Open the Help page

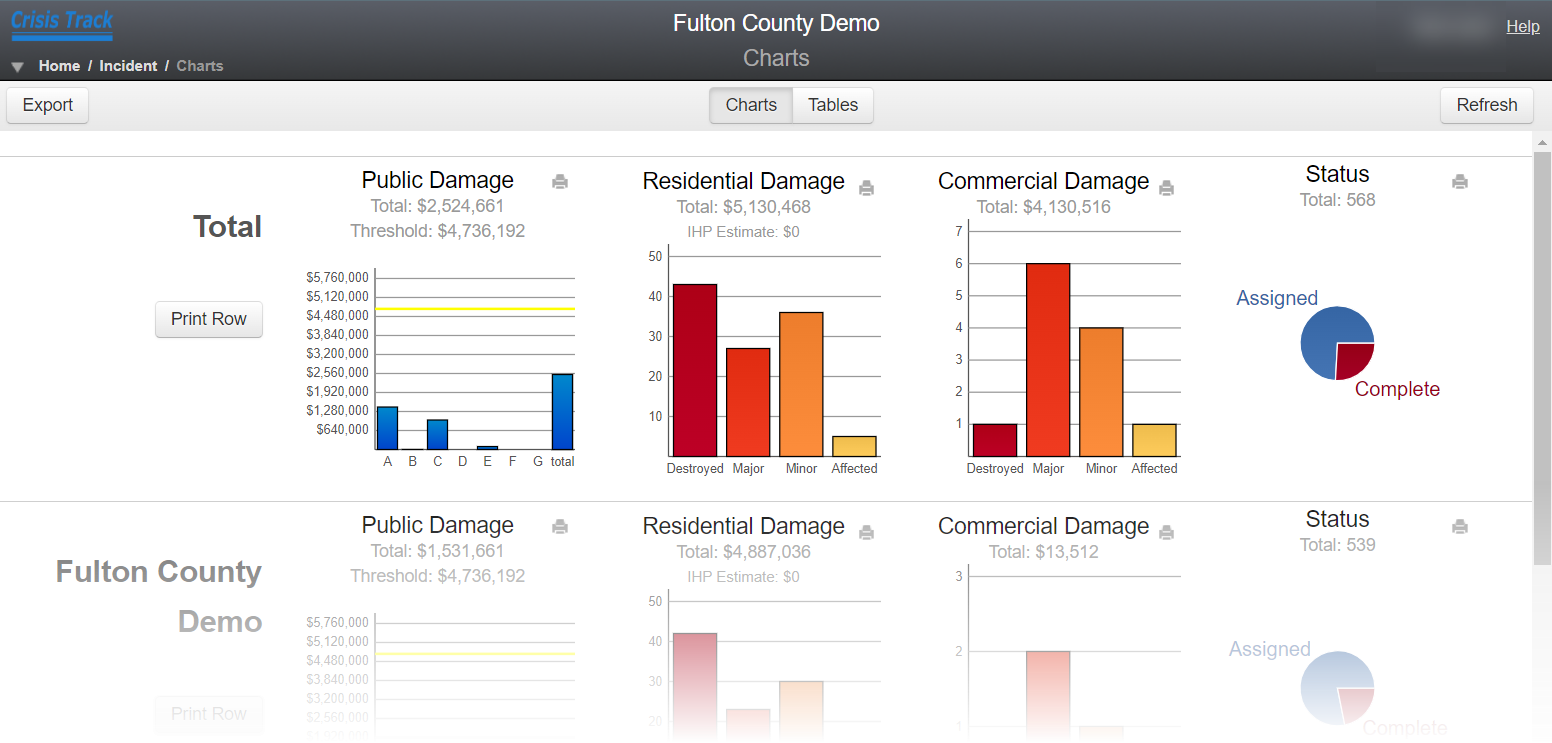[x=1523, y=26]
